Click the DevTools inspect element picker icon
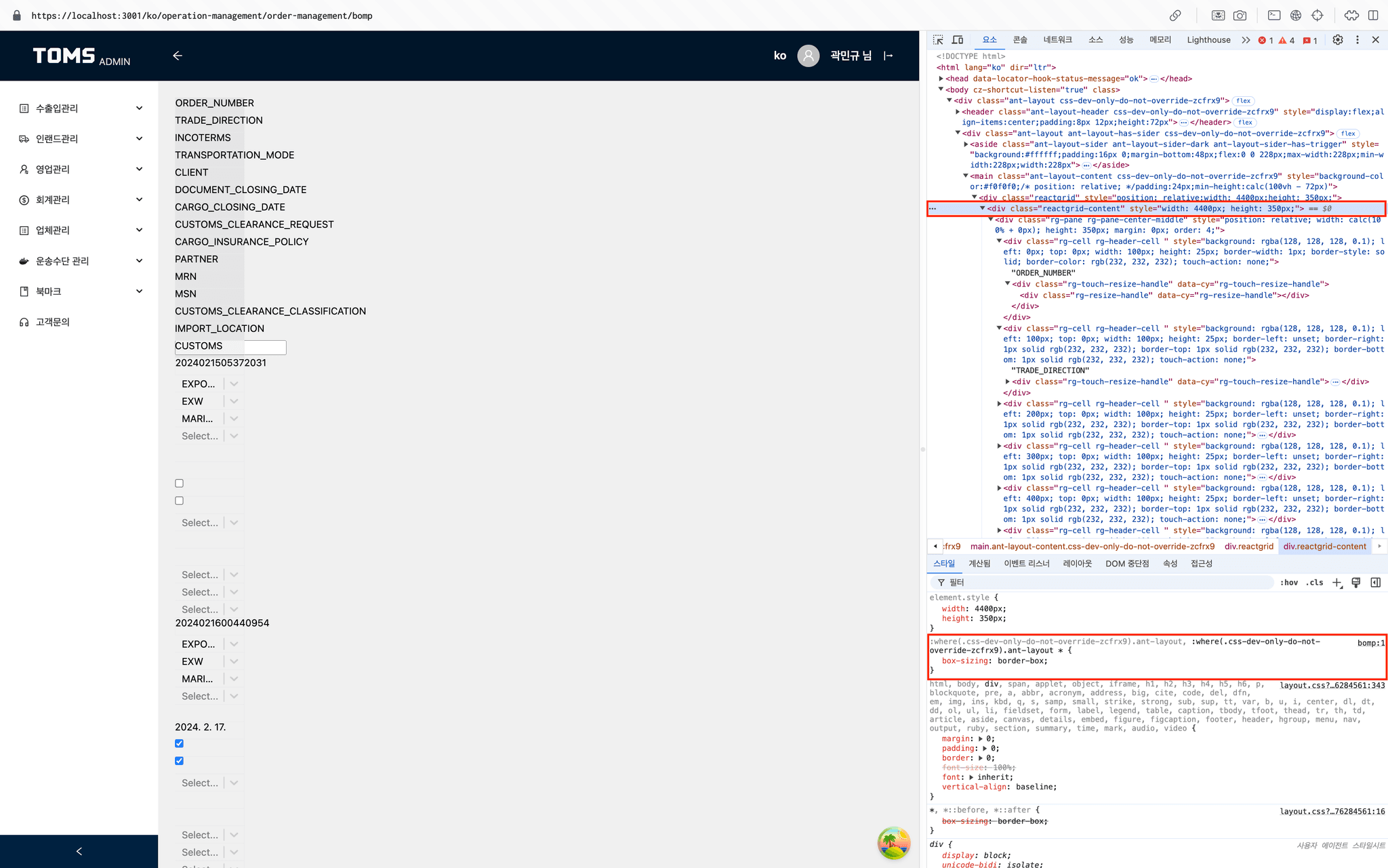The image size is (1388, 868). pyautogui.click(x=938, y=40)
